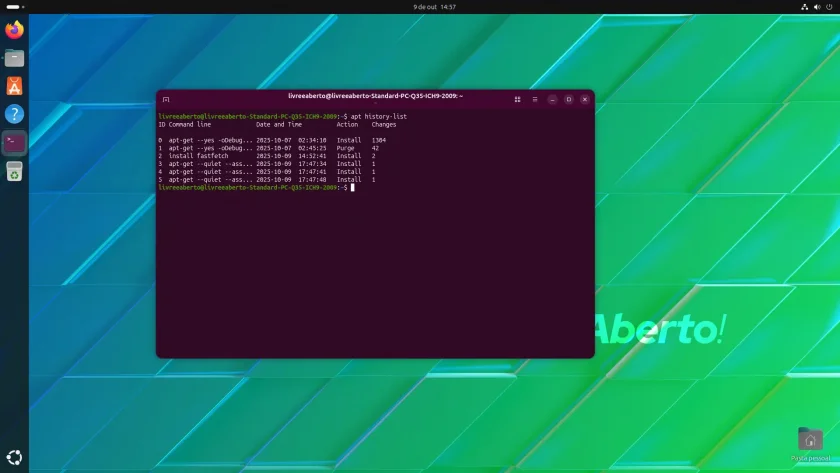Open the terminal hamburger menu
840x473 pixels.
[535, 100]
